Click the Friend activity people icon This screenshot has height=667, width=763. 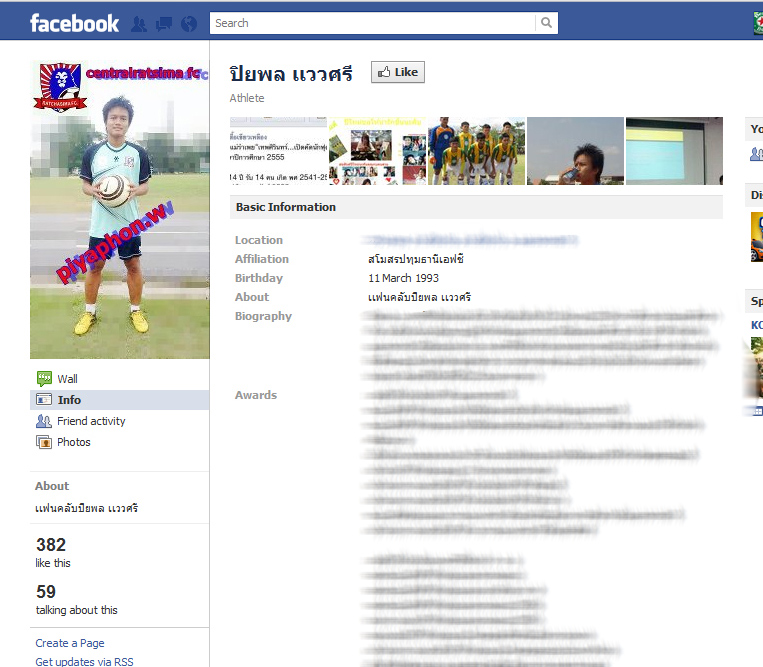[x=44, y=421]
